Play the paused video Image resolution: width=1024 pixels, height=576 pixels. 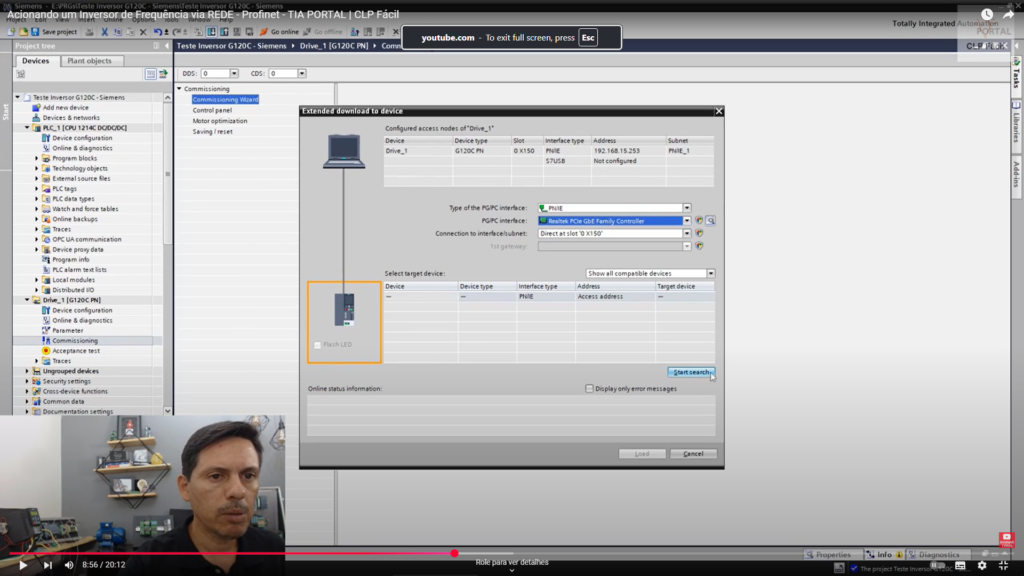click(23, 565)
